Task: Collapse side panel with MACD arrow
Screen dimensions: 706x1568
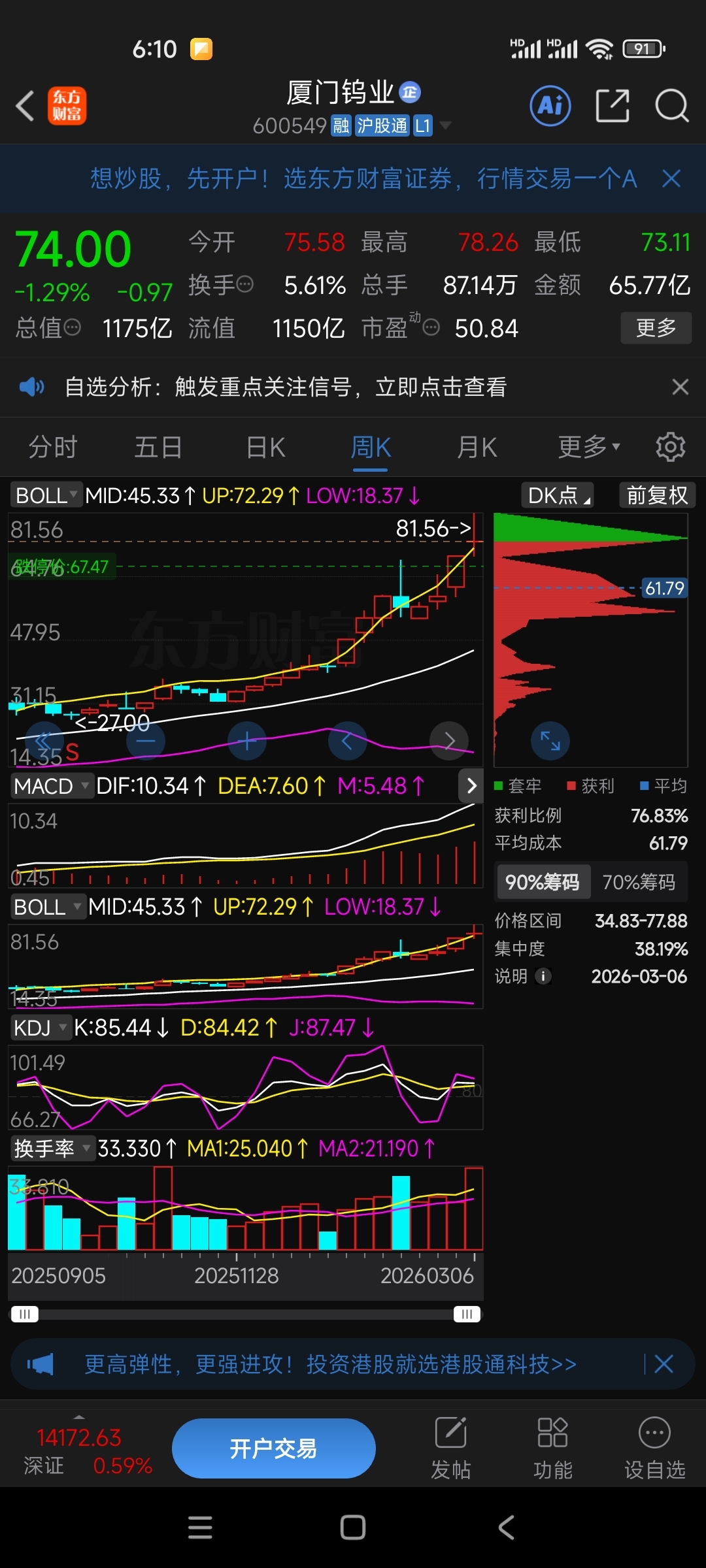Action: click(x=471, y=785)
